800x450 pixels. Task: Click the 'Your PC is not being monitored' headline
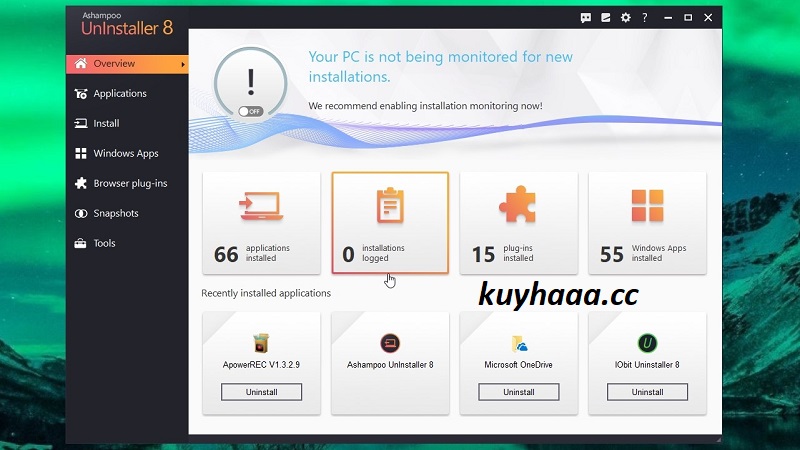(x=440, y=66)
